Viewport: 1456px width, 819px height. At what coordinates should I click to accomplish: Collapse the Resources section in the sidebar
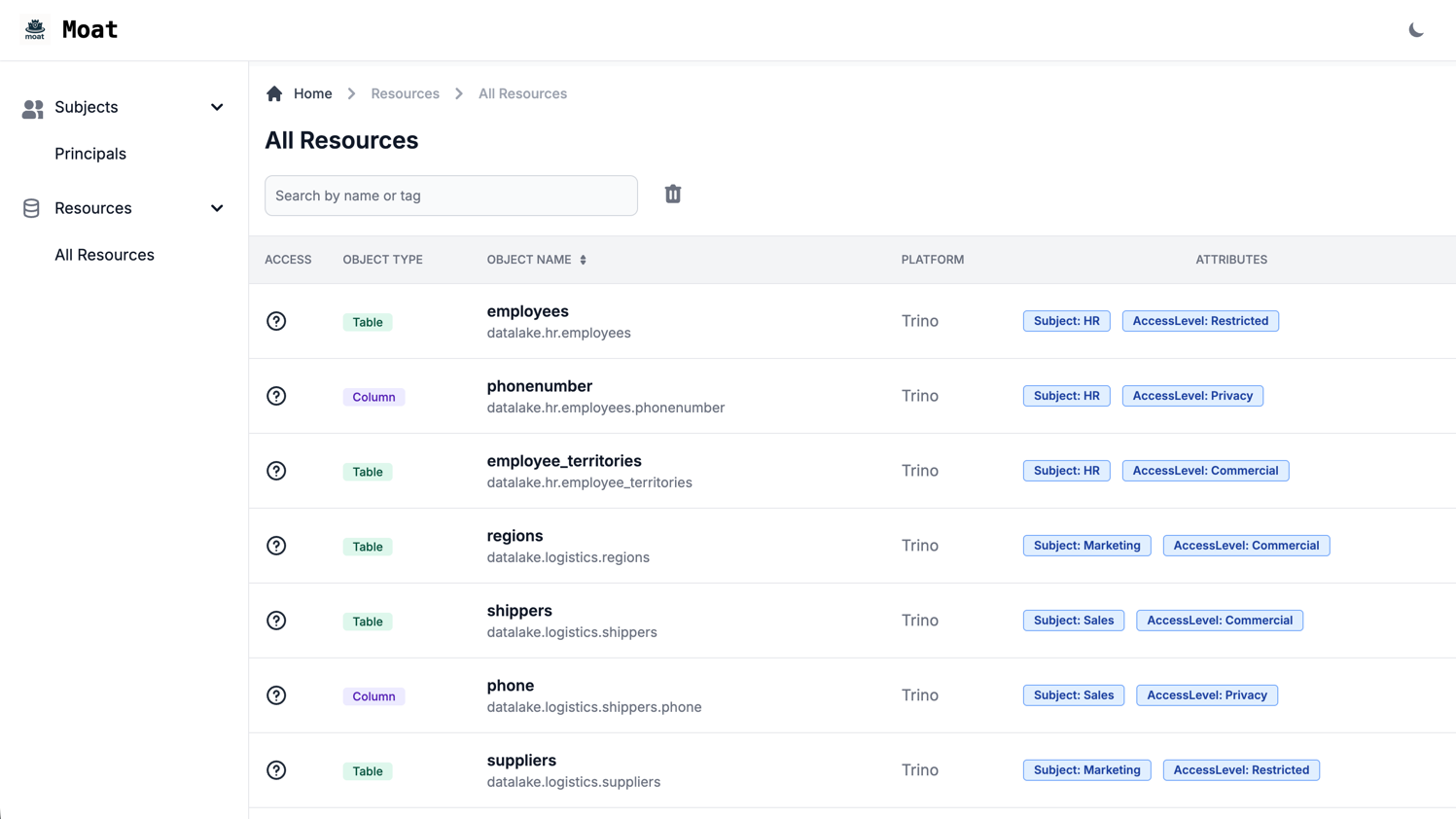pos(216,207)
